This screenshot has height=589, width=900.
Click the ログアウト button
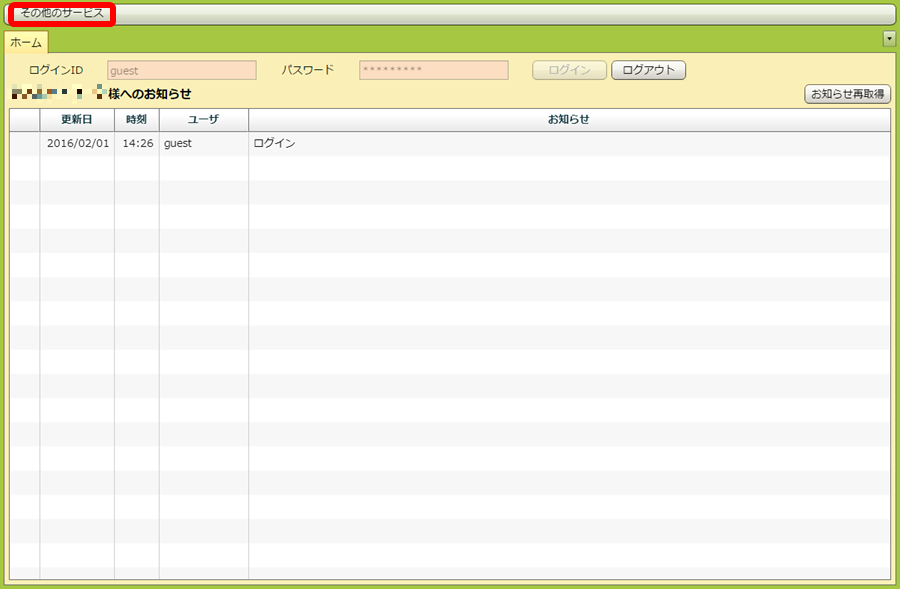[648, 71]
